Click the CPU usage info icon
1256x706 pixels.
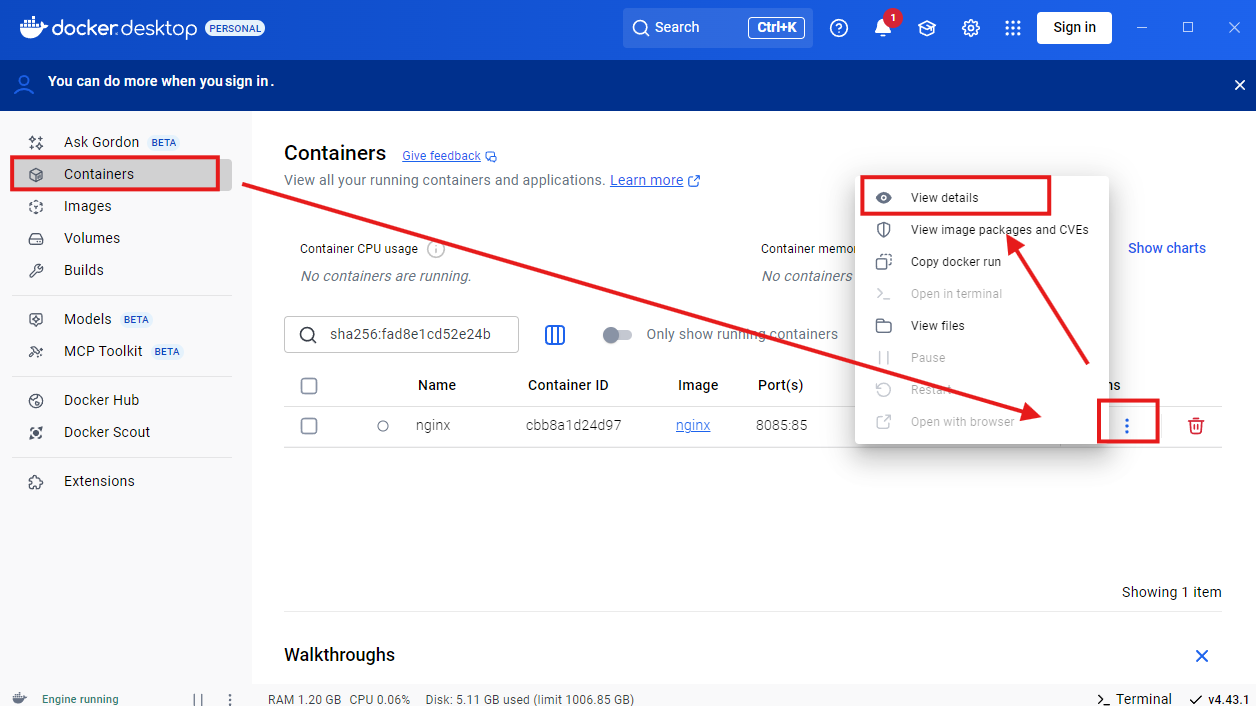coord(436,248)
